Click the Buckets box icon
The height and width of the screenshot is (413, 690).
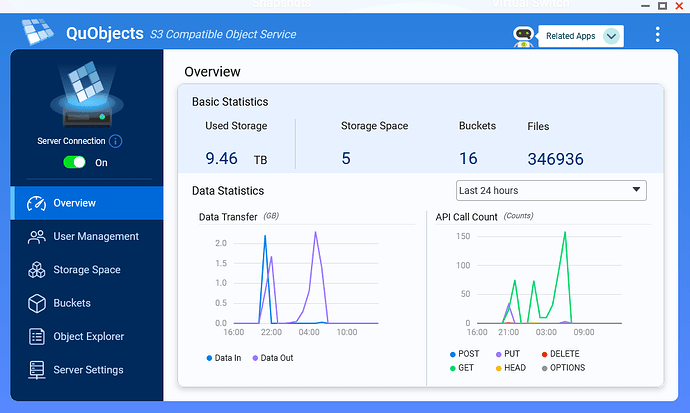[x=37, y=303]
